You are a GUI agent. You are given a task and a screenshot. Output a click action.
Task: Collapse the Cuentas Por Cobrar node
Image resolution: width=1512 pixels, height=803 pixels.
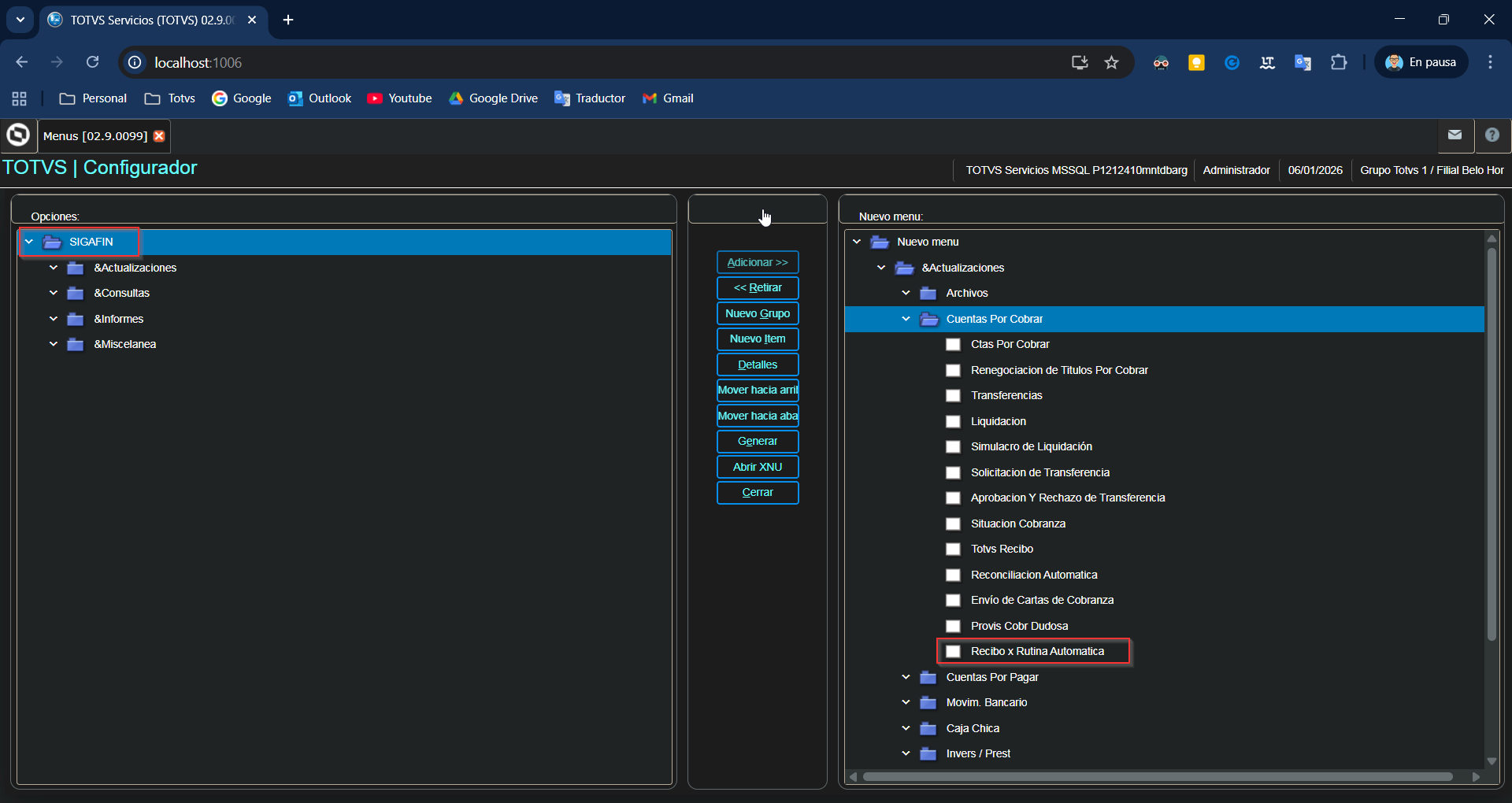pyautogui.click(x=906, y=319)
